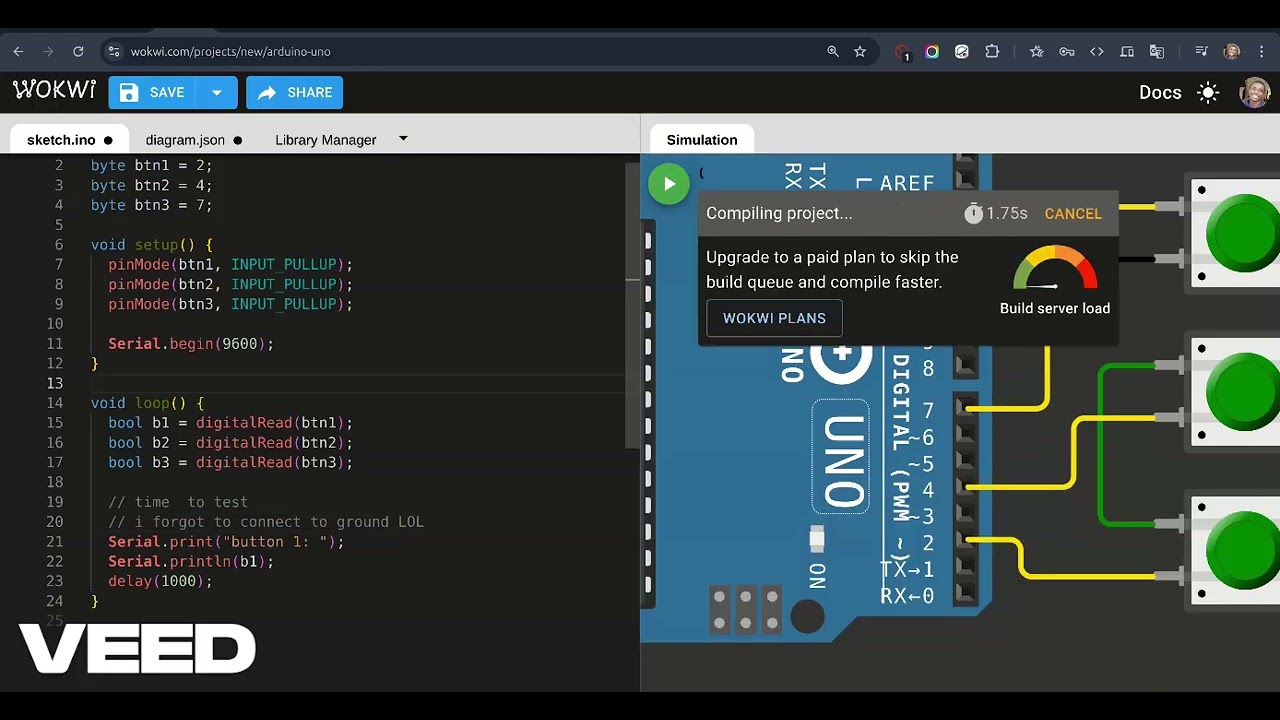The width and height of the screenshot is (1280, 720).
Task: Toggle the light/dark theme sun icon
Action: [x=1208, y=93]
